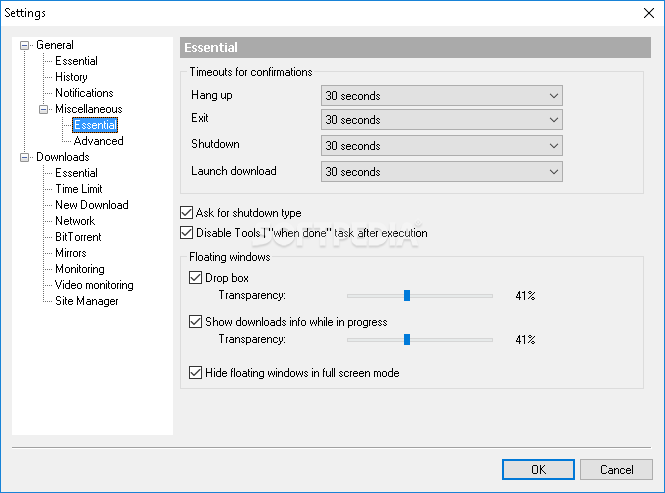The width and height of the screenshot is (665, 493).
Task: Select the Downloads tree item label
Action: (63, 157)
